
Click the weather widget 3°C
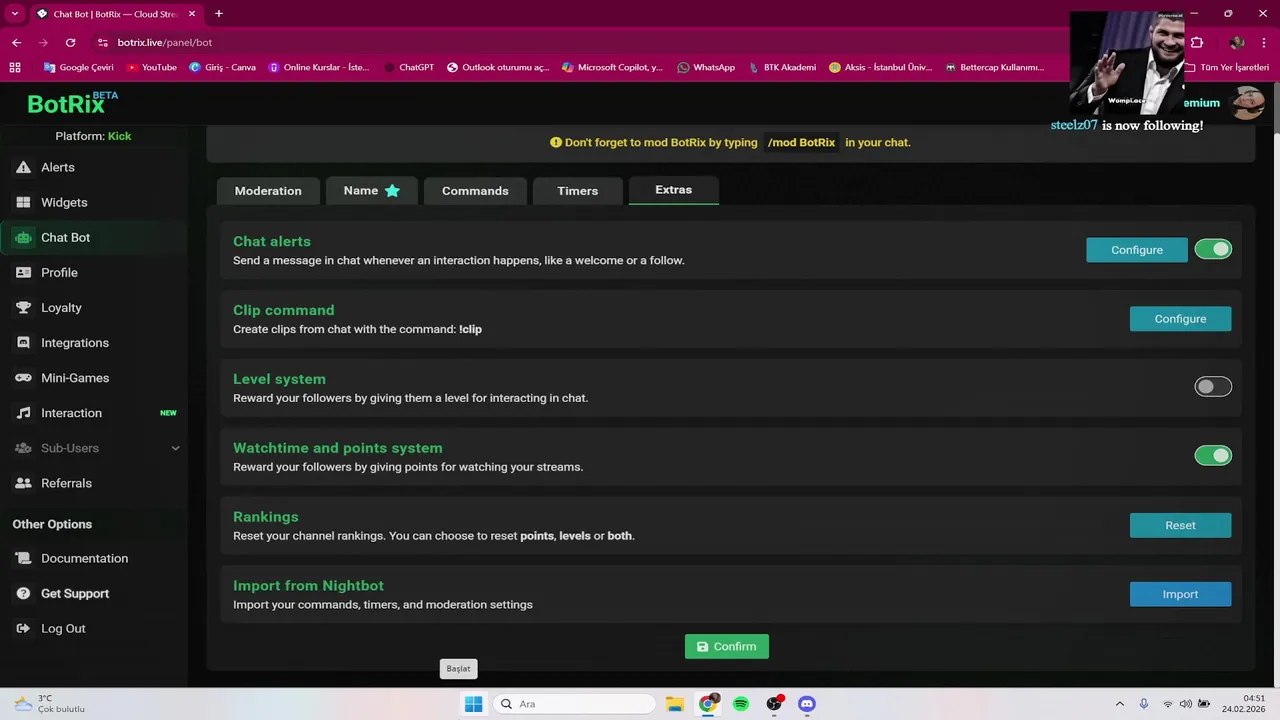pyautogui.click(x=50, y=704)
